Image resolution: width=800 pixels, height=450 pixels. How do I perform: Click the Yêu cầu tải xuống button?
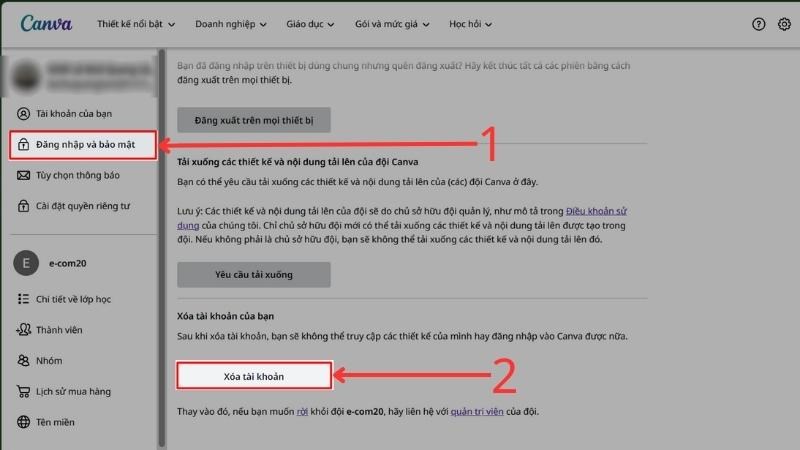click(254, 274)
